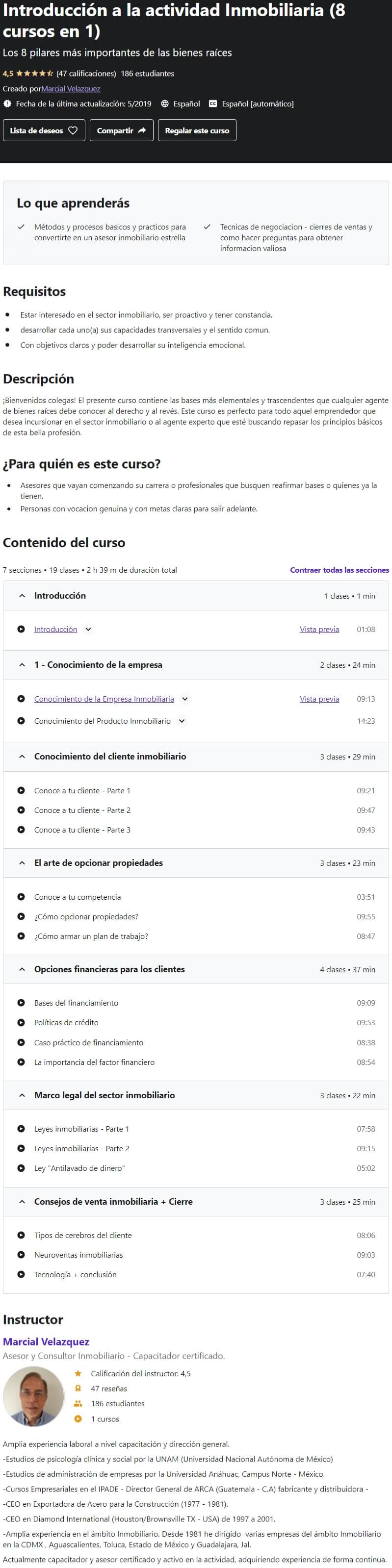Expand chevron beside Conocimiento del Producto Inmobiliario
This screenshot has width=392, height=1568.
[x=182, y=721]
